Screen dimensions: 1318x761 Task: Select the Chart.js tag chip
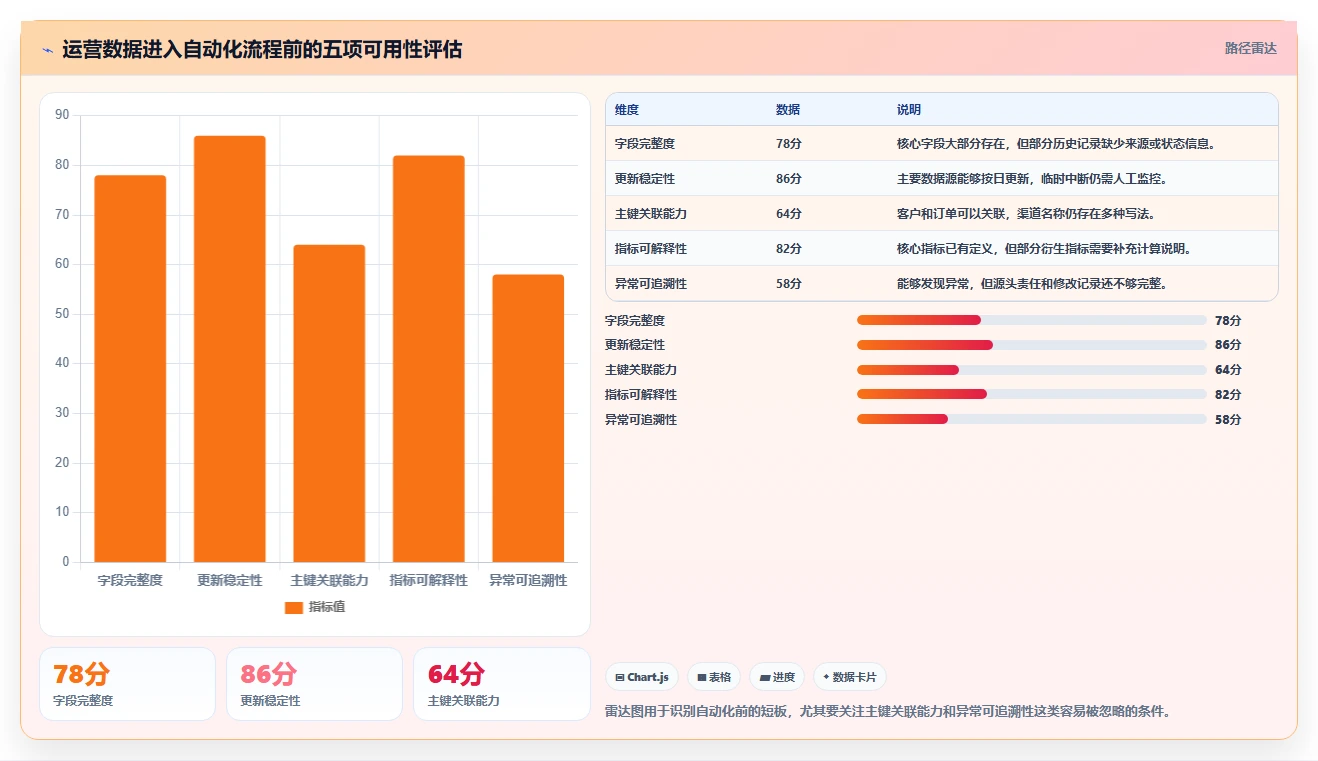pos(642,677)
